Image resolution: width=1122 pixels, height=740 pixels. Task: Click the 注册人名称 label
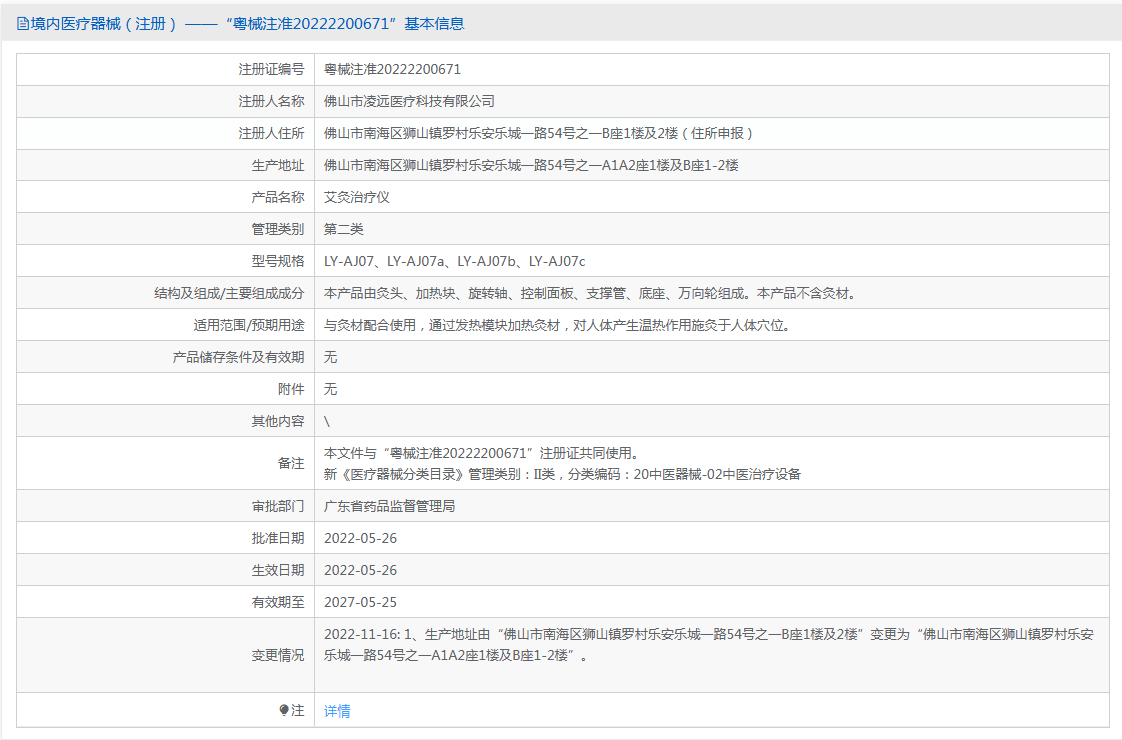[x=271, y=102]
